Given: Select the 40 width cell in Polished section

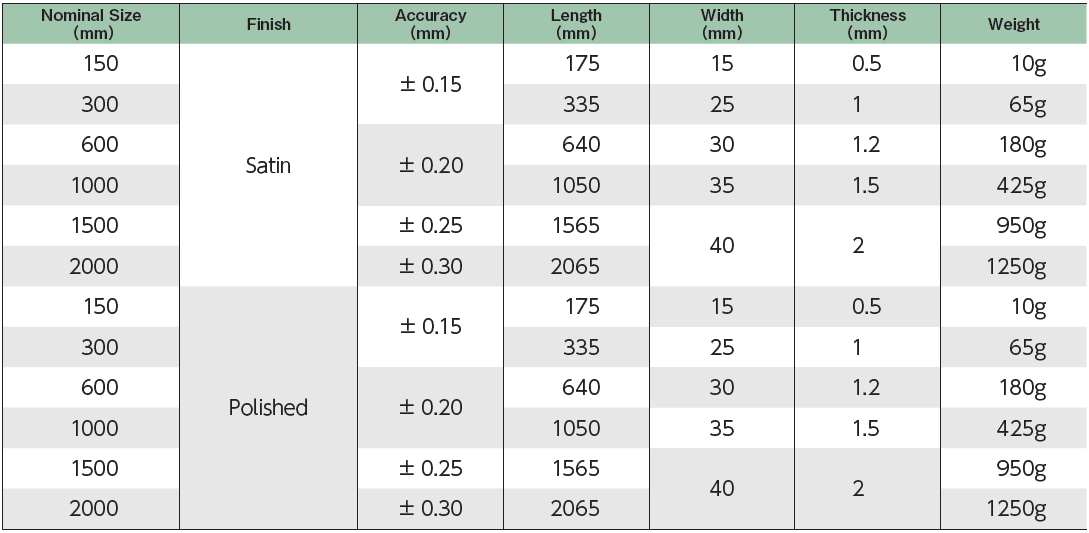Looking at the screenshot, I should [722, 489].
